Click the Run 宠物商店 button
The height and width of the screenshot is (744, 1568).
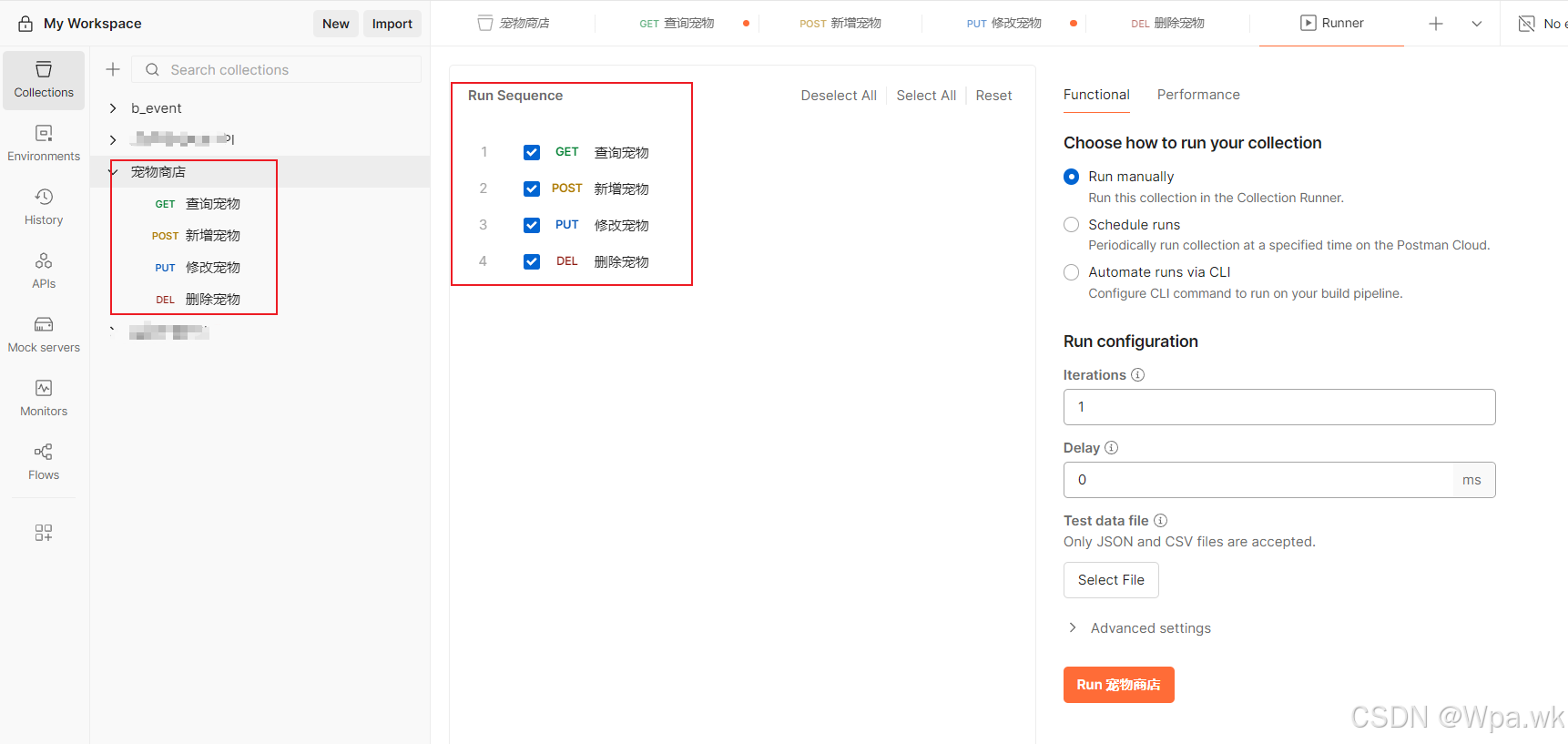click(x=1119, y=685)
